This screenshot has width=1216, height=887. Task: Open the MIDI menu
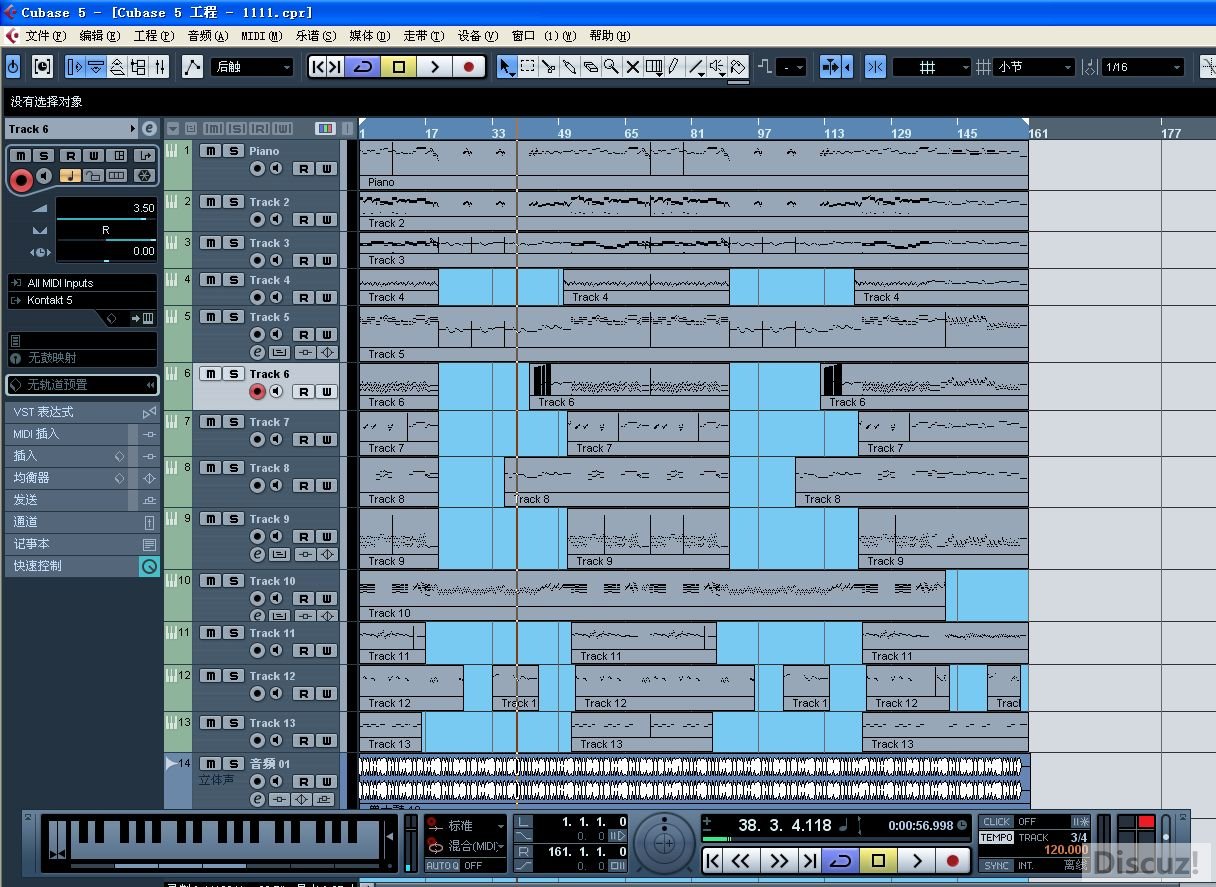point(261,36)
